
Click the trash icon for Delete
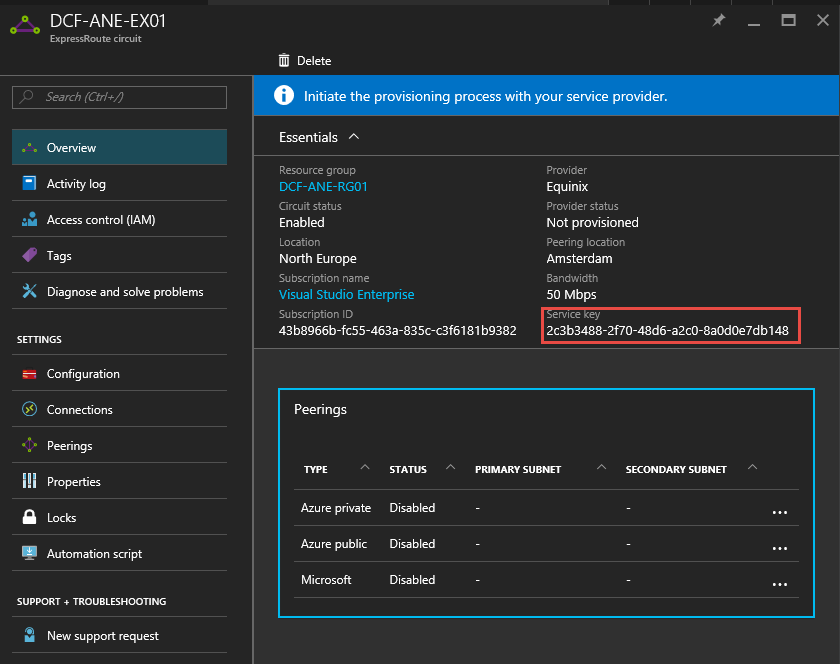tap(285, 61)
